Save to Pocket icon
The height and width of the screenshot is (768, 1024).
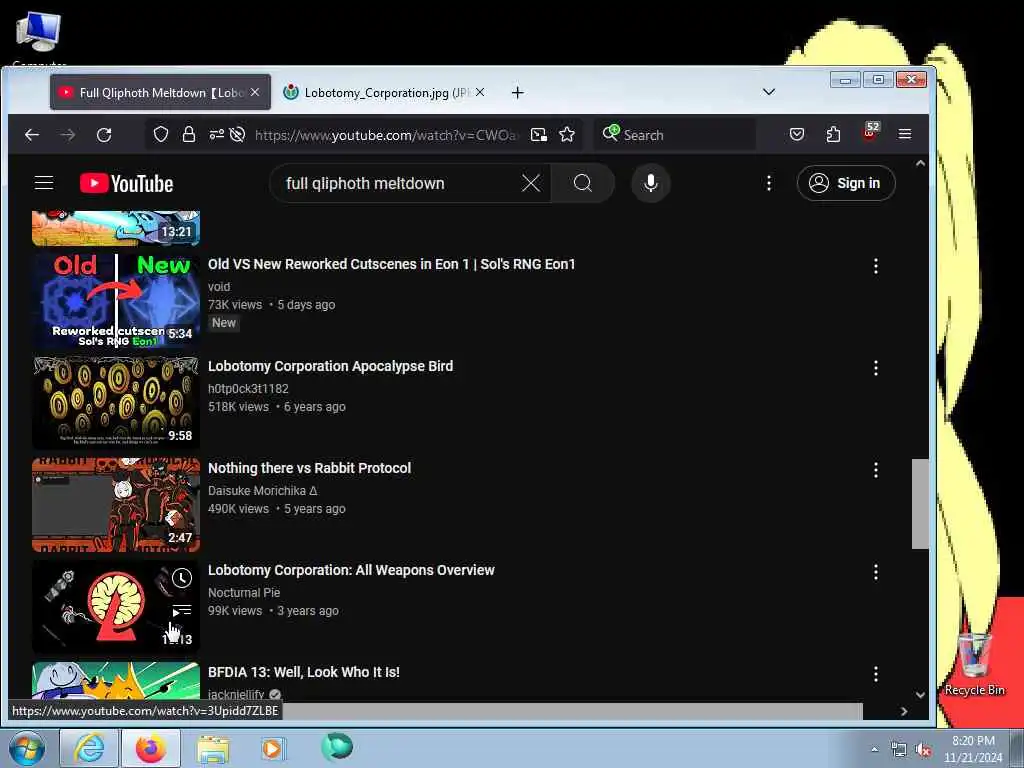797,135
